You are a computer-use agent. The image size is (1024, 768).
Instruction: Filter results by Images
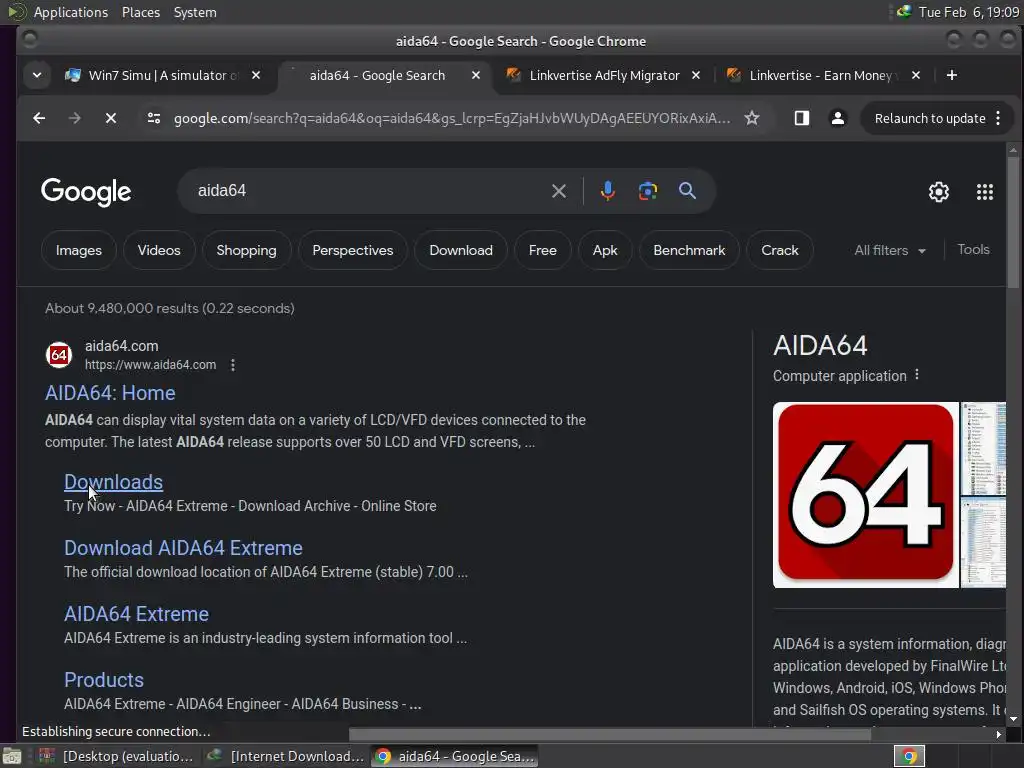coord(78,250)
